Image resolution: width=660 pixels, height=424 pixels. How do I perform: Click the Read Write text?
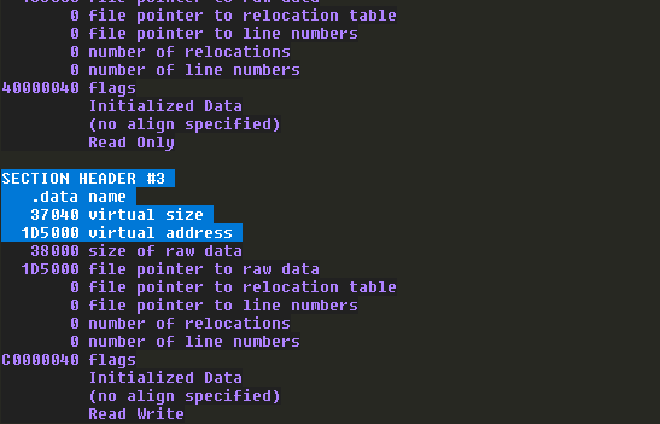[x=136, y=414]
